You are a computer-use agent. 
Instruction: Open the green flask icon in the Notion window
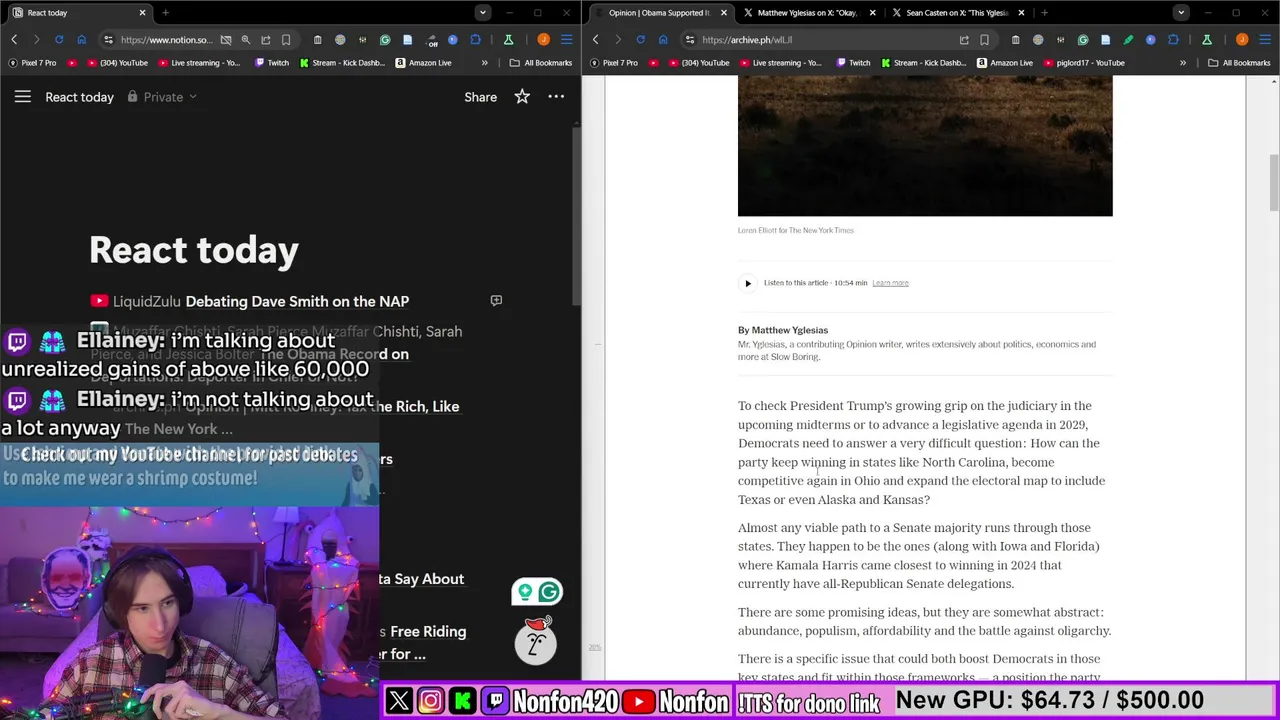click(x=508, y=40)
